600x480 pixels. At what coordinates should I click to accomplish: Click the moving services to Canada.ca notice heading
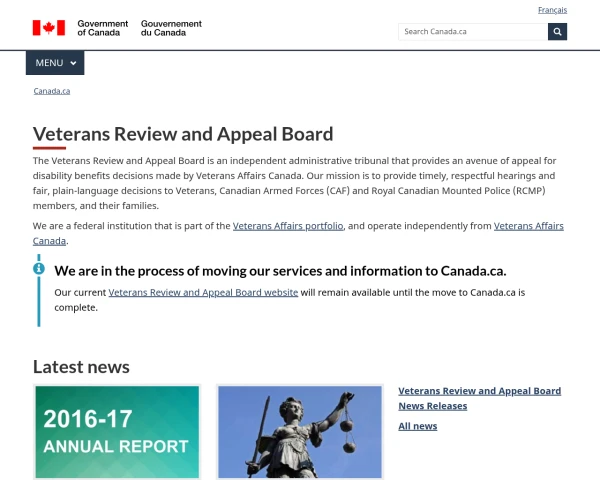(280, 271)
